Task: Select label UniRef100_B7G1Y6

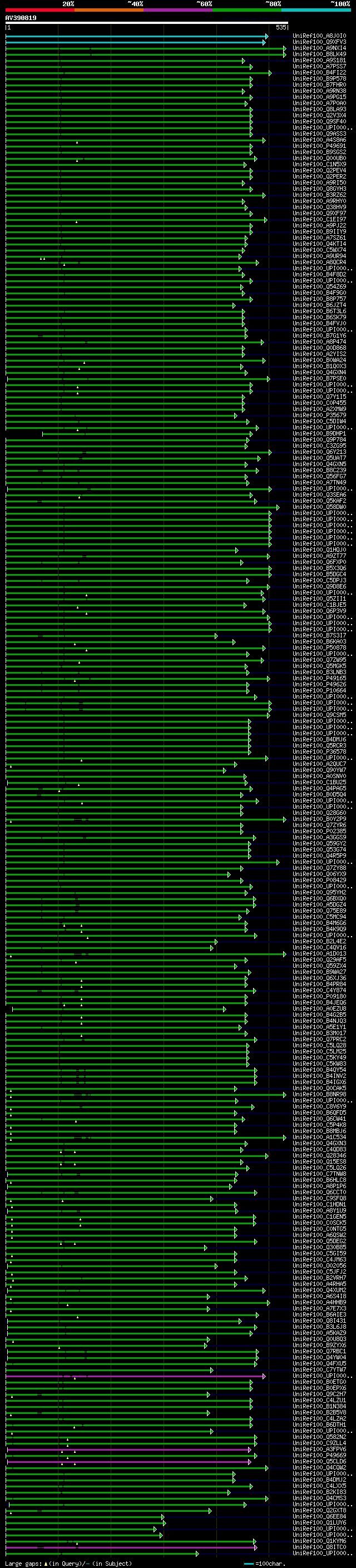Action: tap(319, 335)
